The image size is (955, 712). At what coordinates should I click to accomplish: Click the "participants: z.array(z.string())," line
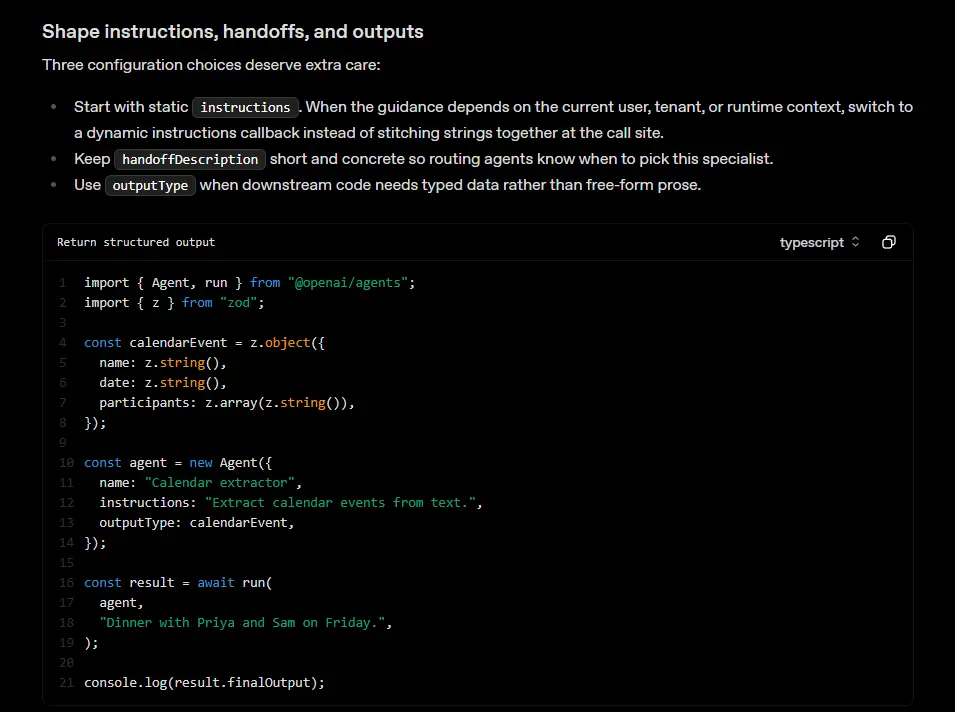[227, 403]
